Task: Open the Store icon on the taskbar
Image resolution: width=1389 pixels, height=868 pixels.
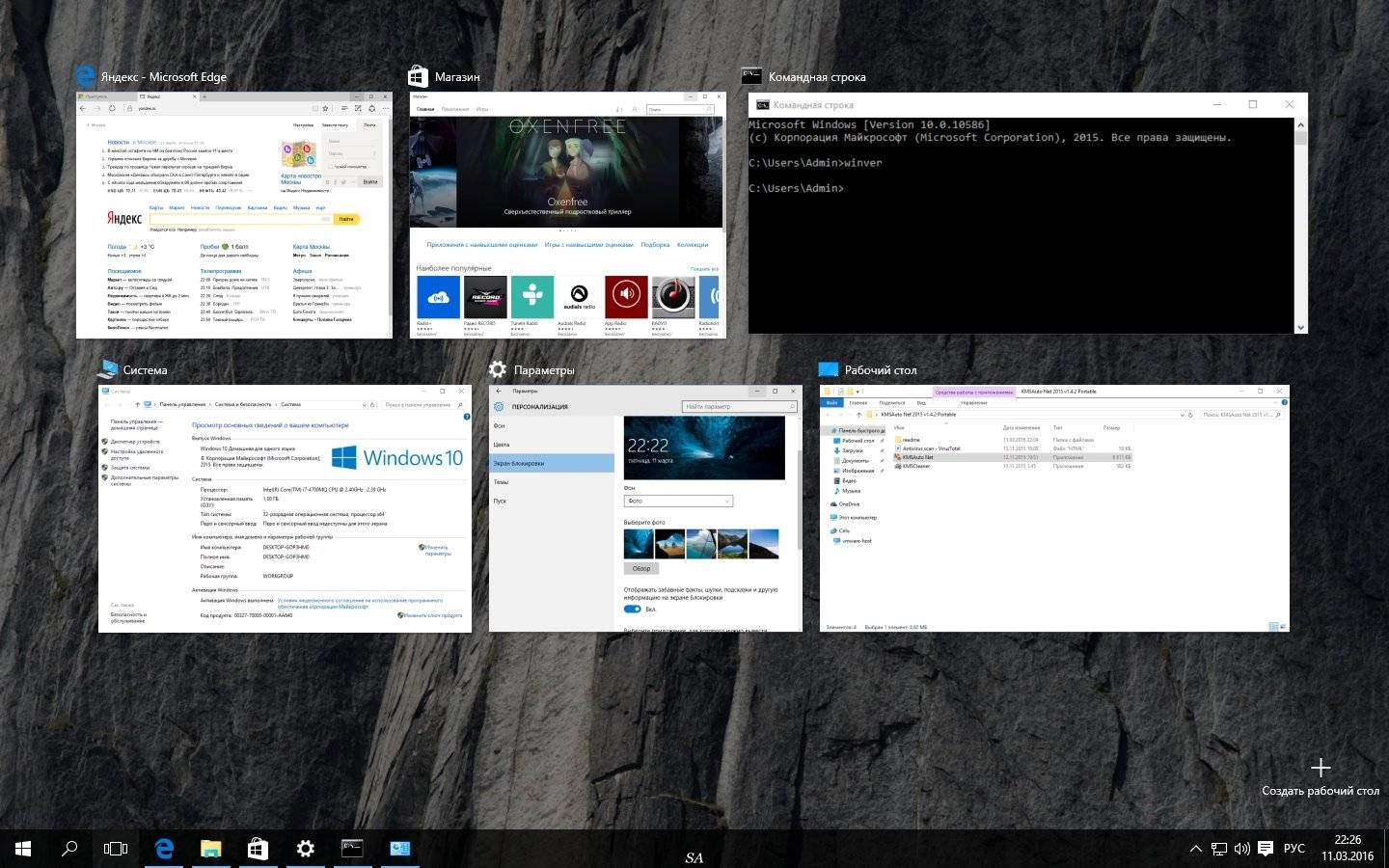Action: point(258,849)
